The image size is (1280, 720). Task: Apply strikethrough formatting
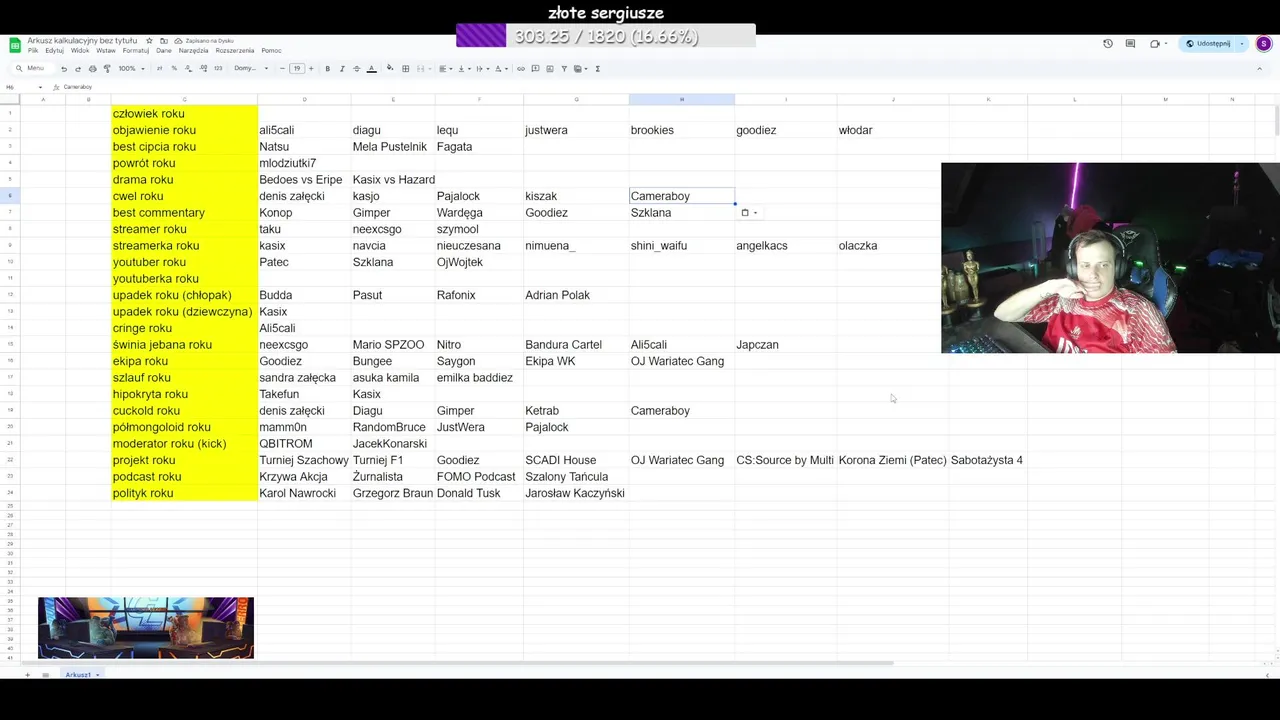pos(357,69)
